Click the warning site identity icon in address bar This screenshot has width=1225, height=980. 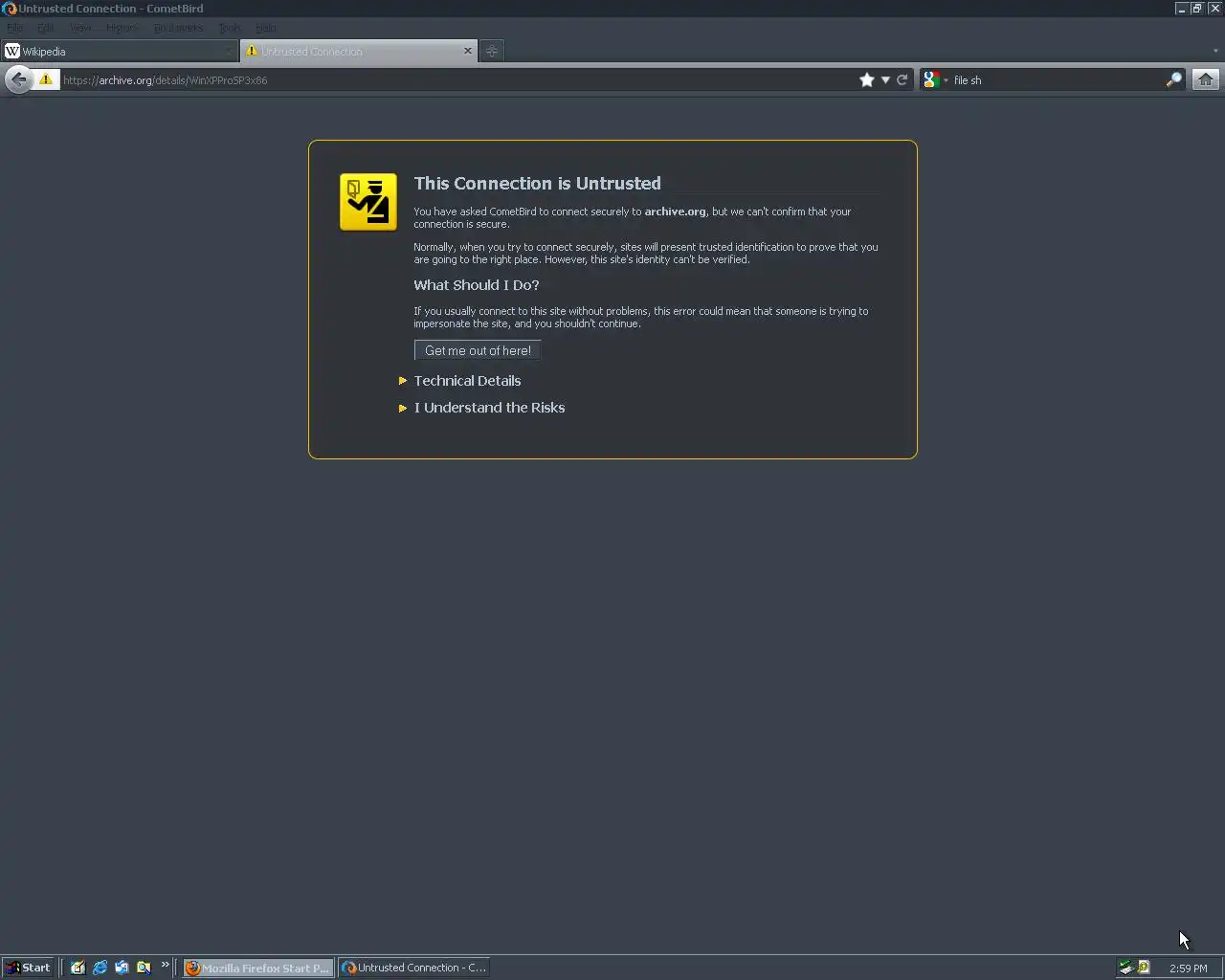coord(45,79)
